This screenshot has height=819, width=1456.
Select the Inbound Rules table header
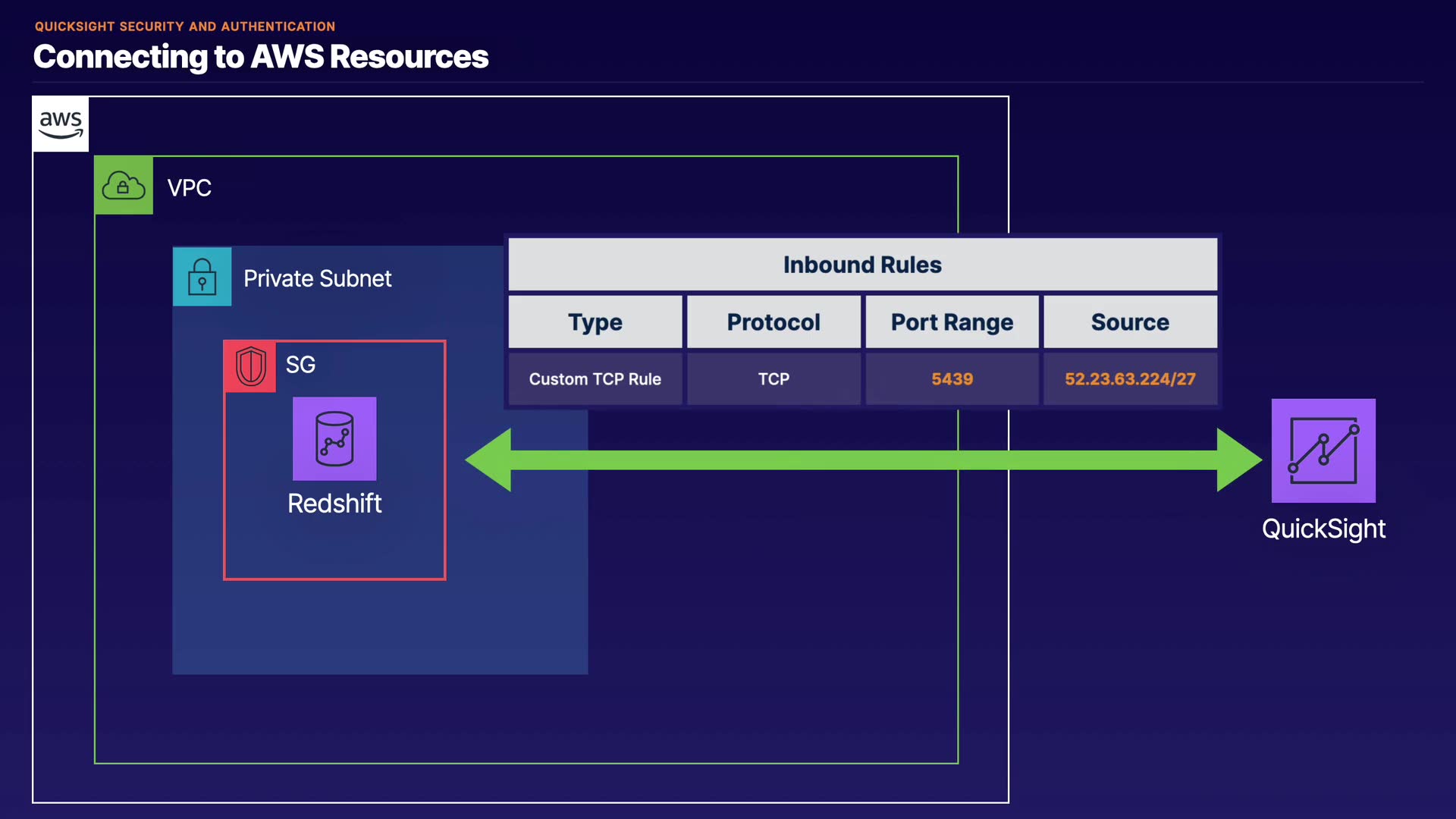pyautogui.click(x=862, y=265)
